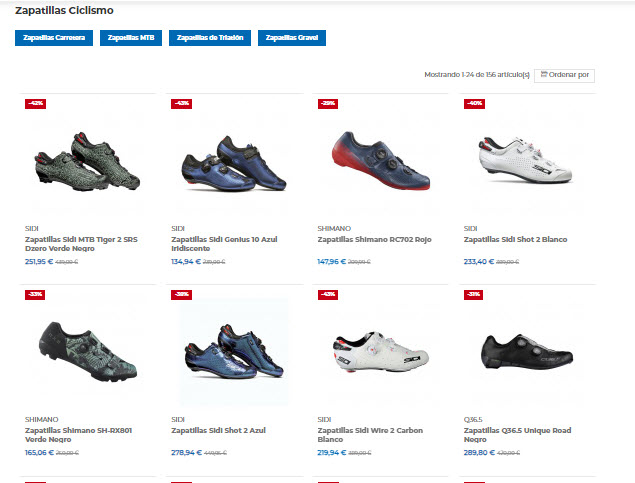Viewport: 635px width, 483px height.
Task: Click the Sidi Wire 2 Carbon shoe image
Action: click(380, 351)
